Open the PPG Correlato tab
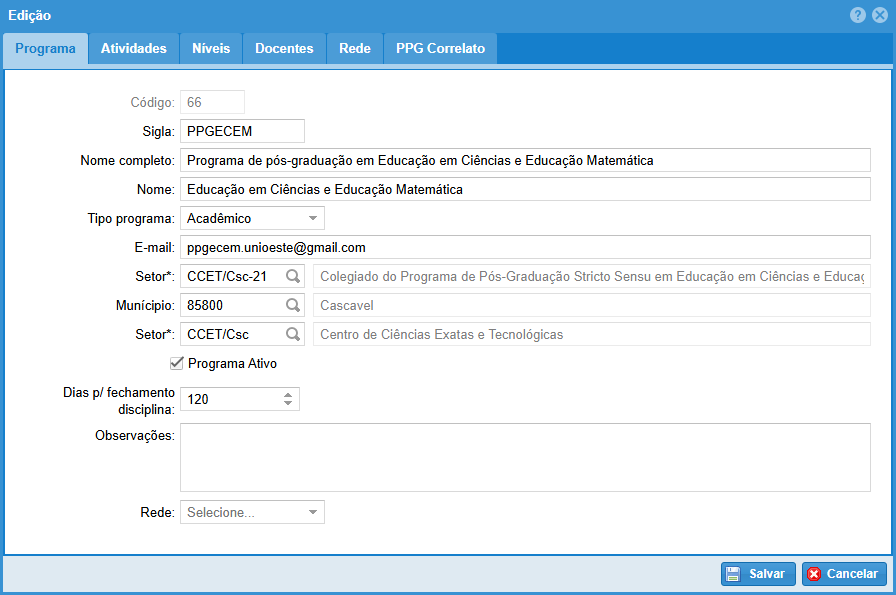 440,49
